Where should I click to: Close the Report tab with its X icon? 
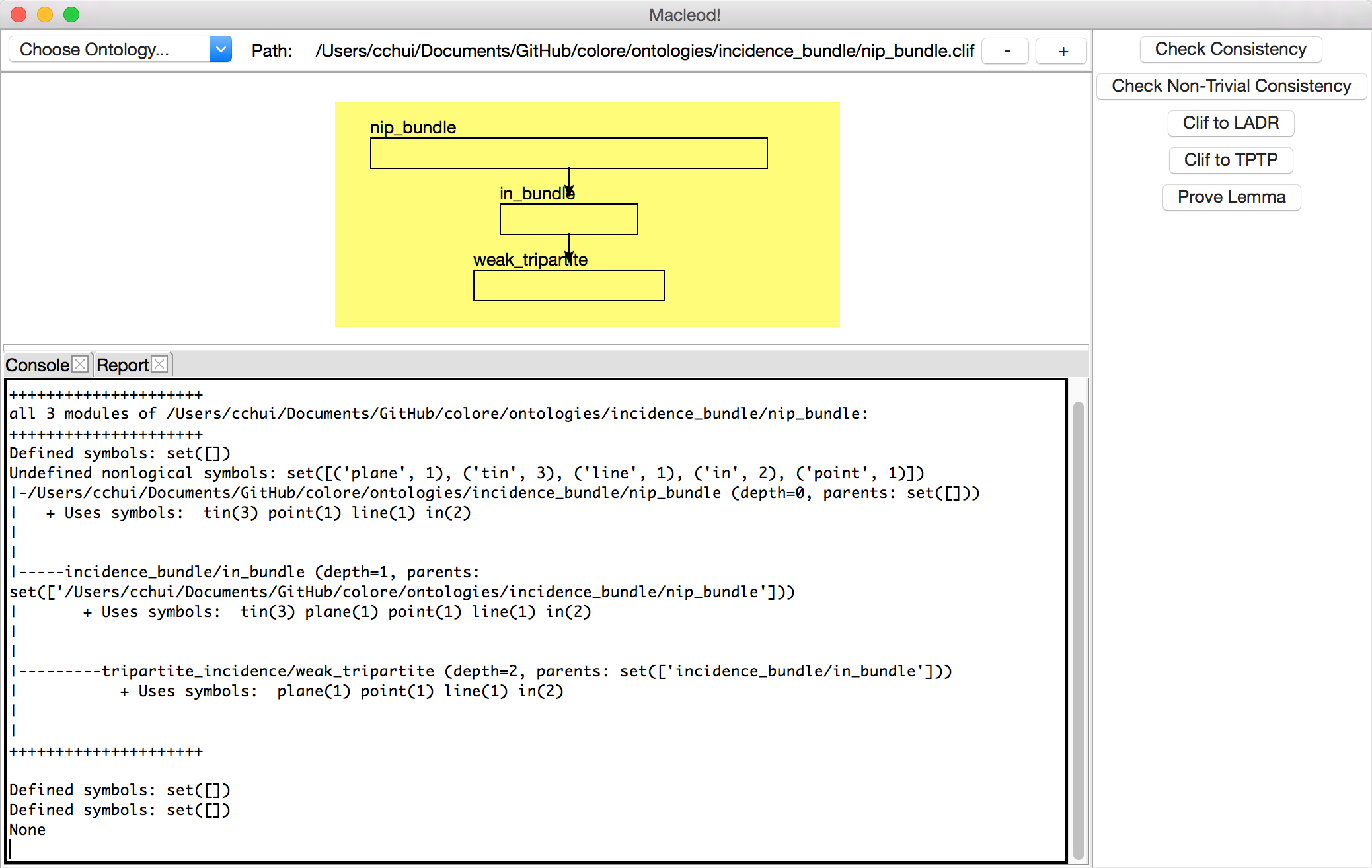point(159,364)
